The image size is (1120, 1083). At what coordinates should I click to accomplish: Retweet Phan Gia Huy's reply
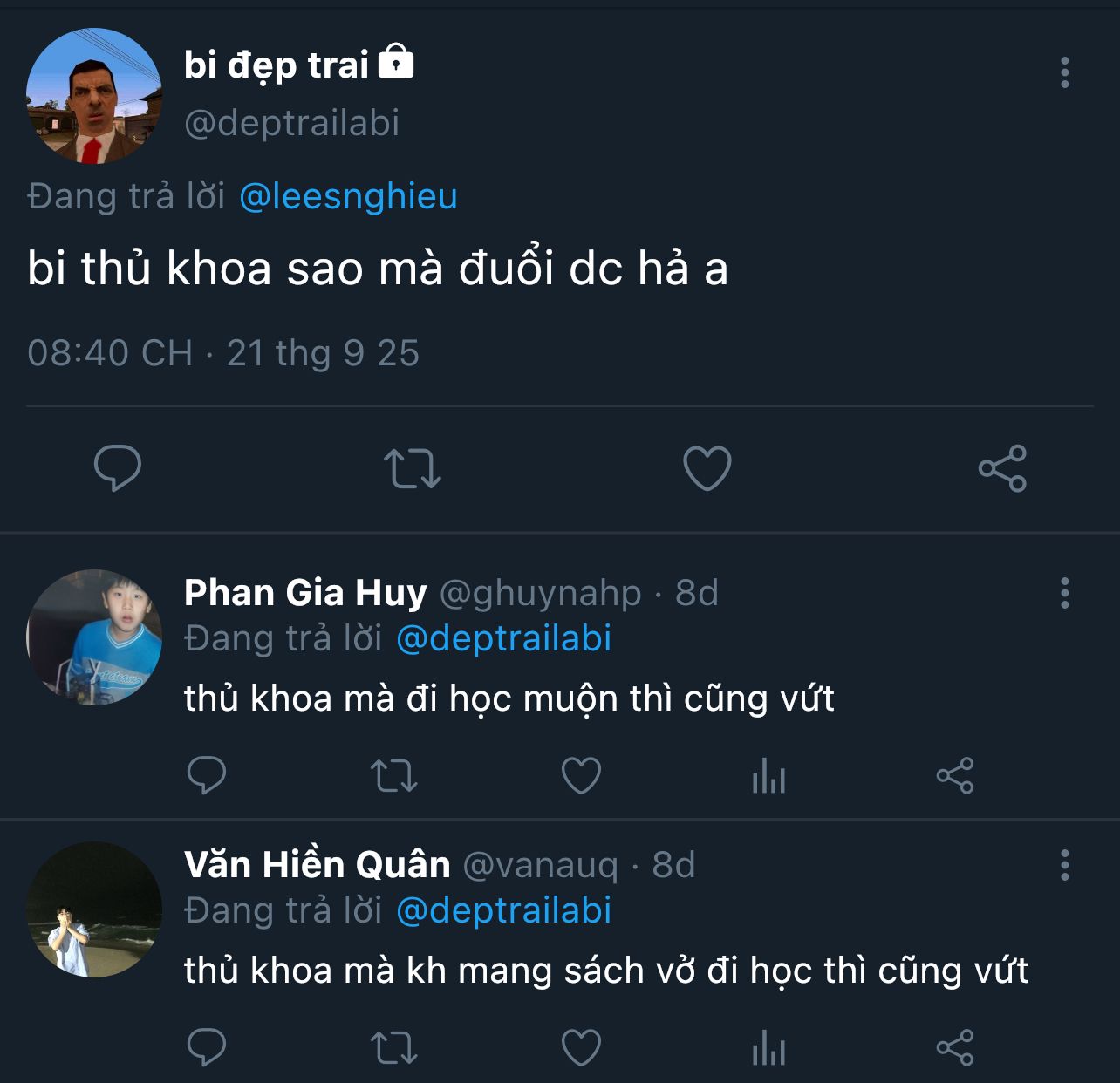click(x=394, y=775)
